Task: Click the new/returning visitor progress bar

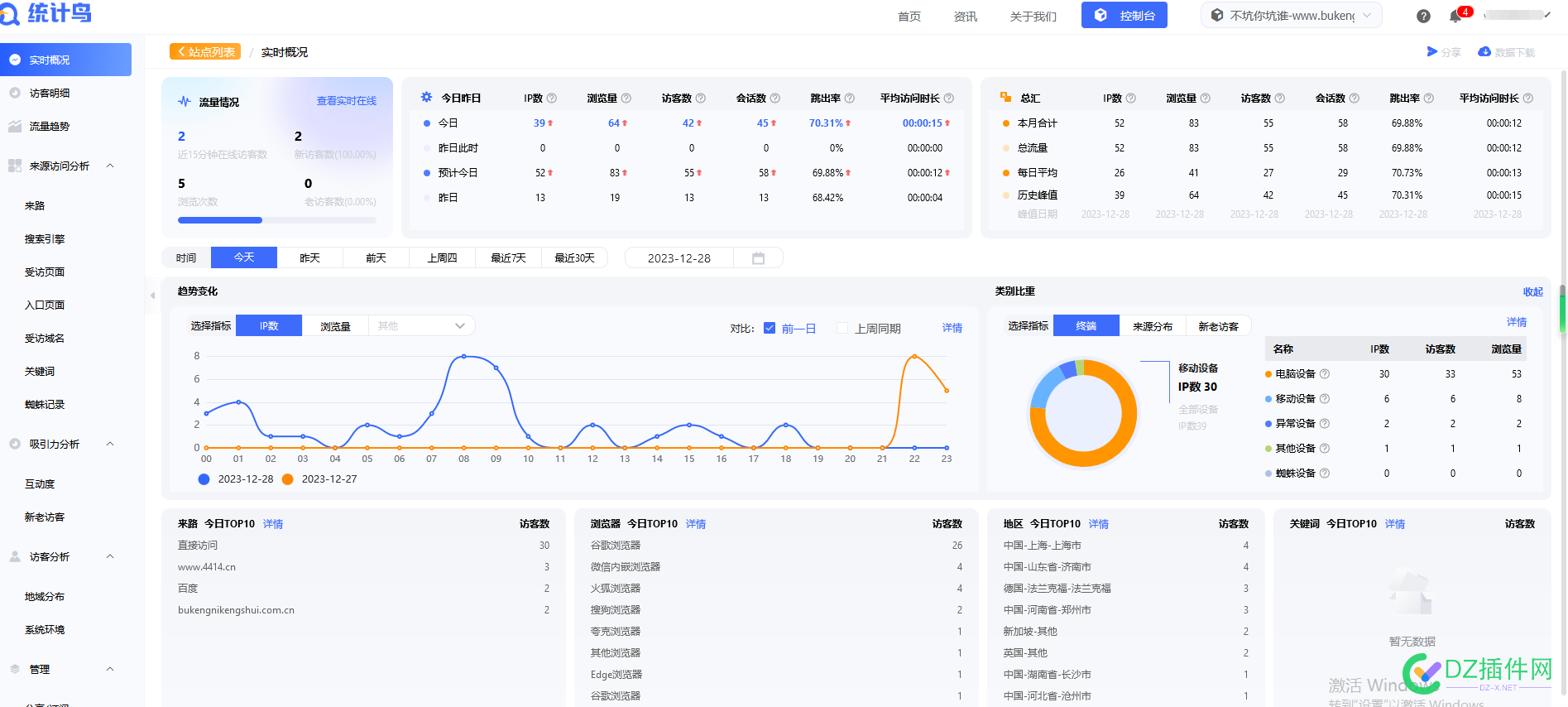Action: [277, 220]
